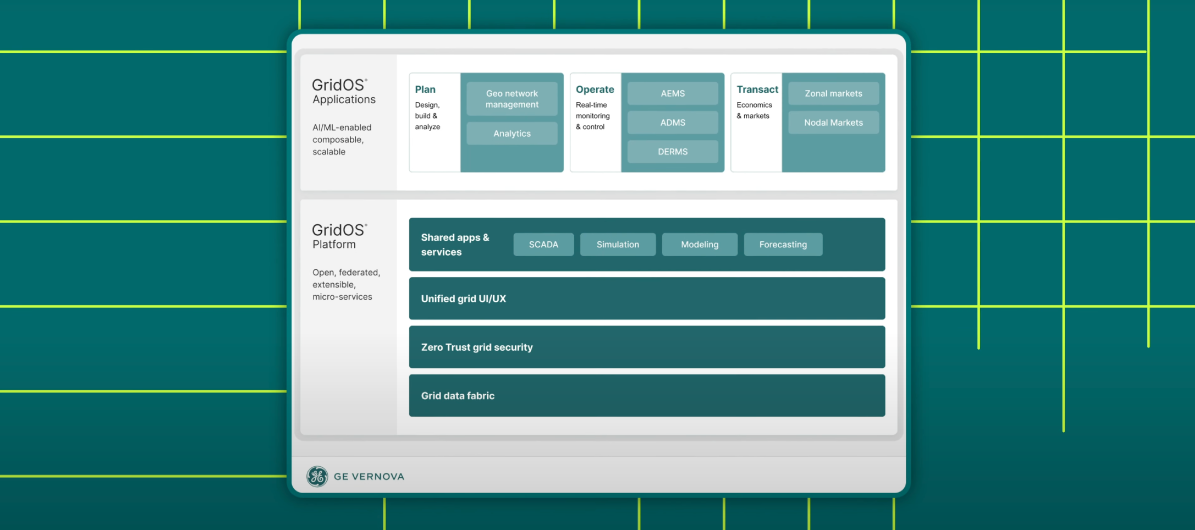Click the Economics & markets text
Screen dimensions: 1195x530
pyautogui.click(x=754, y=111)
